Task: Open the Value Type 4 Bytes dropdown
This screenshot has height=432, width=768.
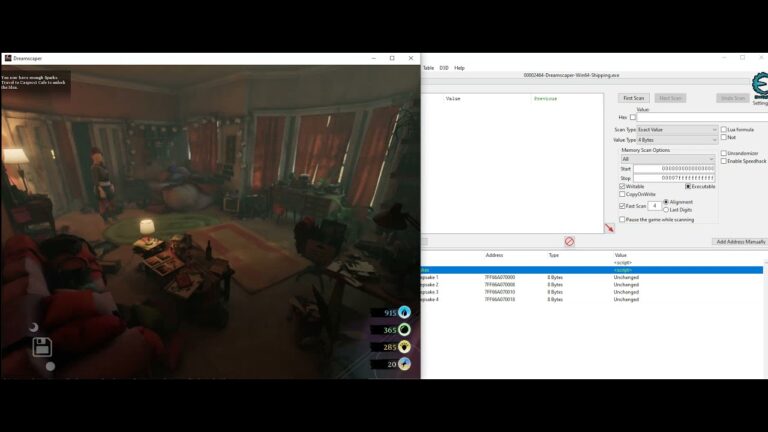Action: pyautogui.click(x=677, y=140)
